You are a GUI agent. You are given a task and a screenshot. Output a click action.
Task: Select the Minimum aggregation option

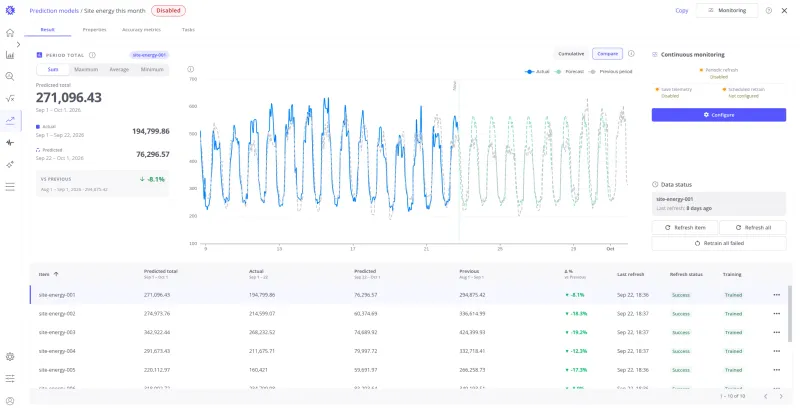152,69
